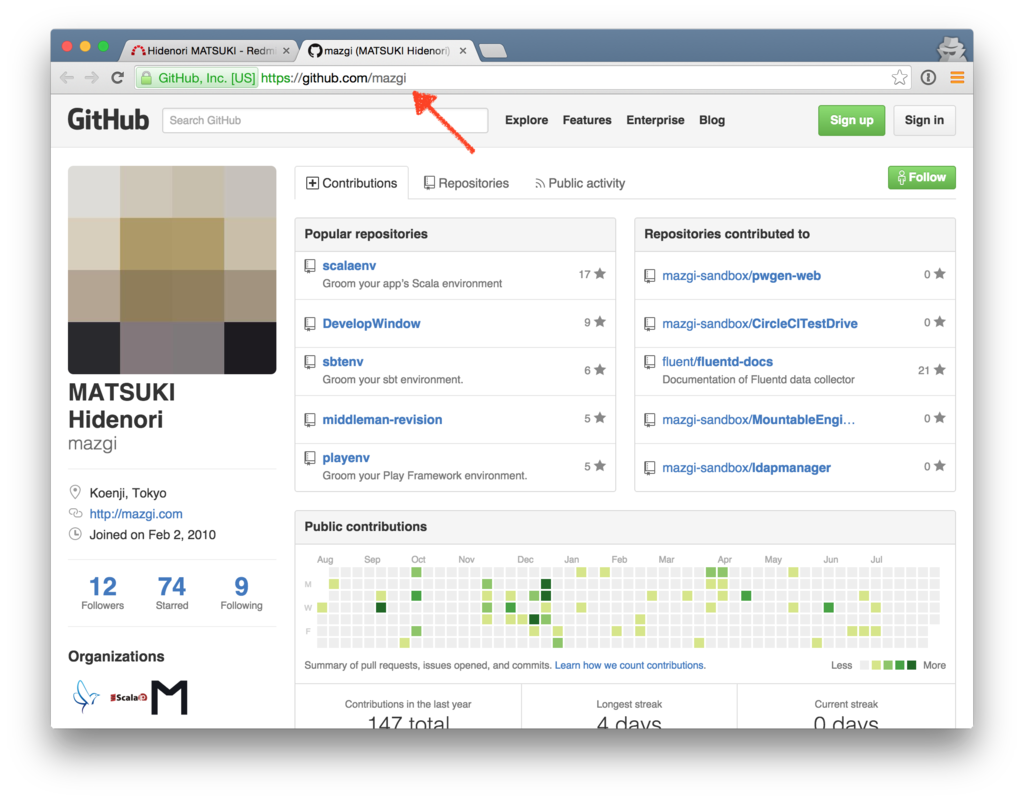The image size is (1024, 801).
Task: Click repo icon beside sbtenv
Action: click(310, 362)
